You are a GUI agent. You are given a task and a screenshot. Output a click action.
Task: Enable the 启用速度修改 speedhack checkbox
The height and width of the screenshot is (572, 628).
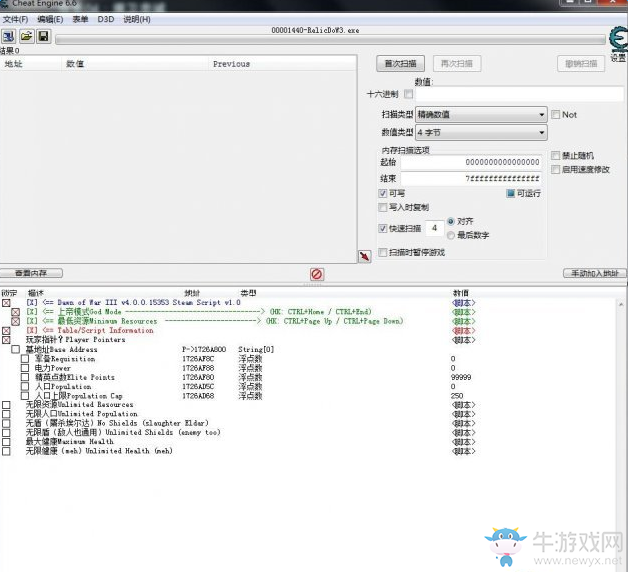tap(556, 169)
